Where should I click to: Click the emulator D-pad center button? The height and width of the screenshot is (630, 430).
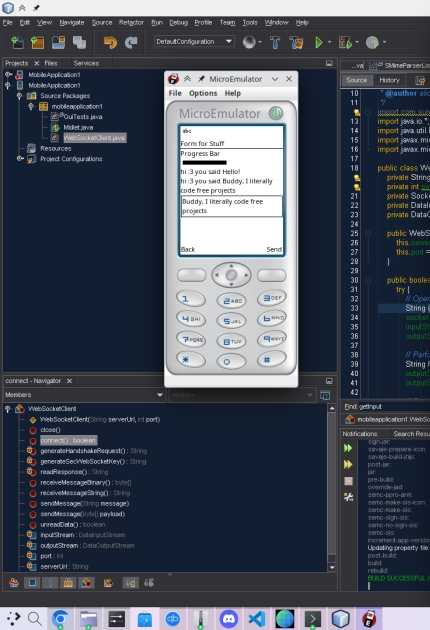(231, 275)
